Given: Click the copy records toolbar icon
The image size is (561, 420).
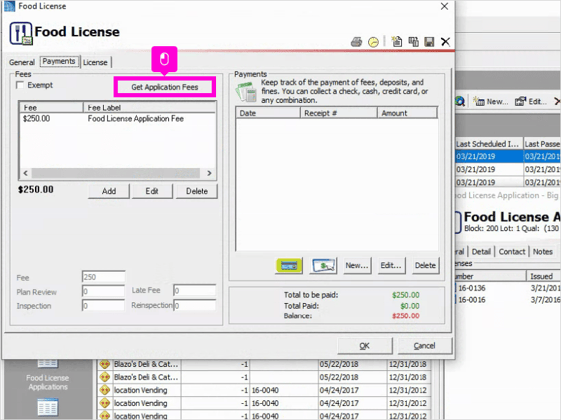Looking at the screenshot, I should coord(413,42).
